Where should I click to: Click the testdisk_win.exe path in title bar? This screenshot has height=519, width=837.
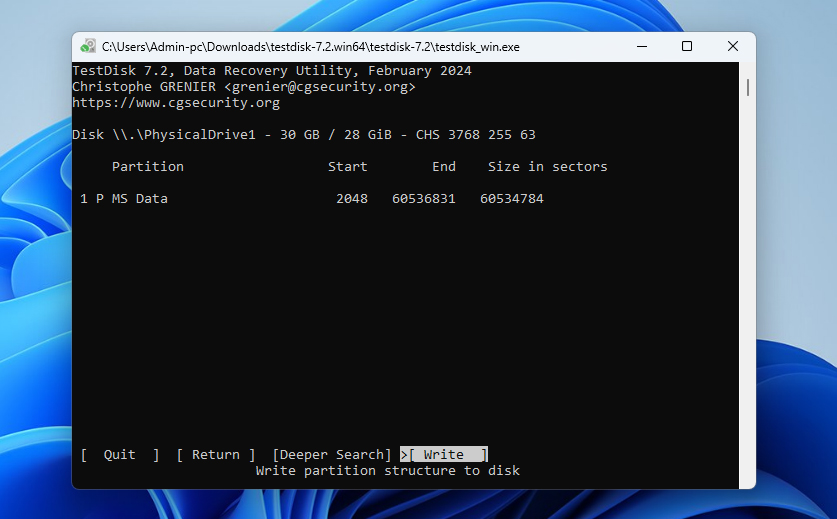(311, 47)
